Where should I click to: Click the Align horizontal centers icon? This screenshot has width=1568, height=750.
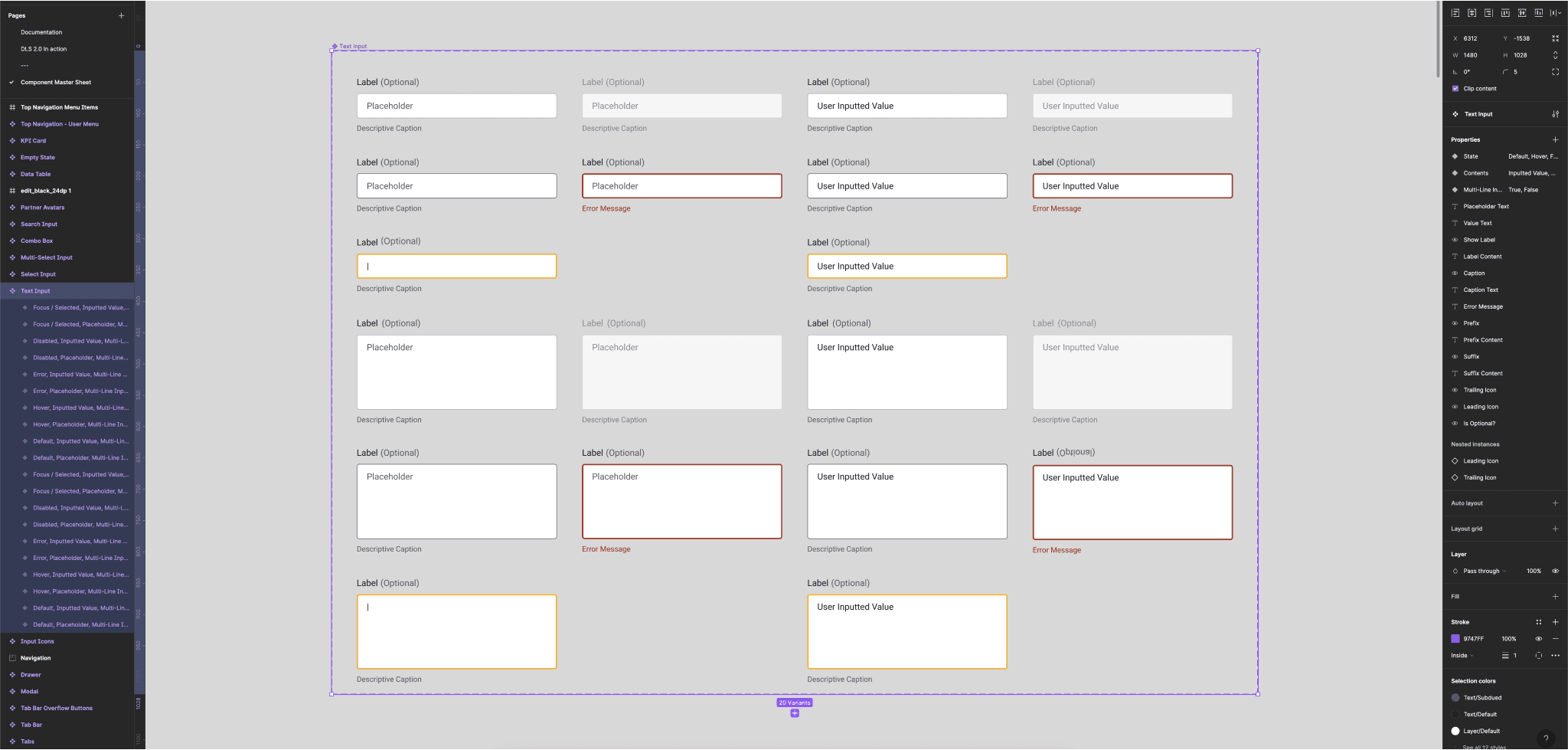(1472, 13)
